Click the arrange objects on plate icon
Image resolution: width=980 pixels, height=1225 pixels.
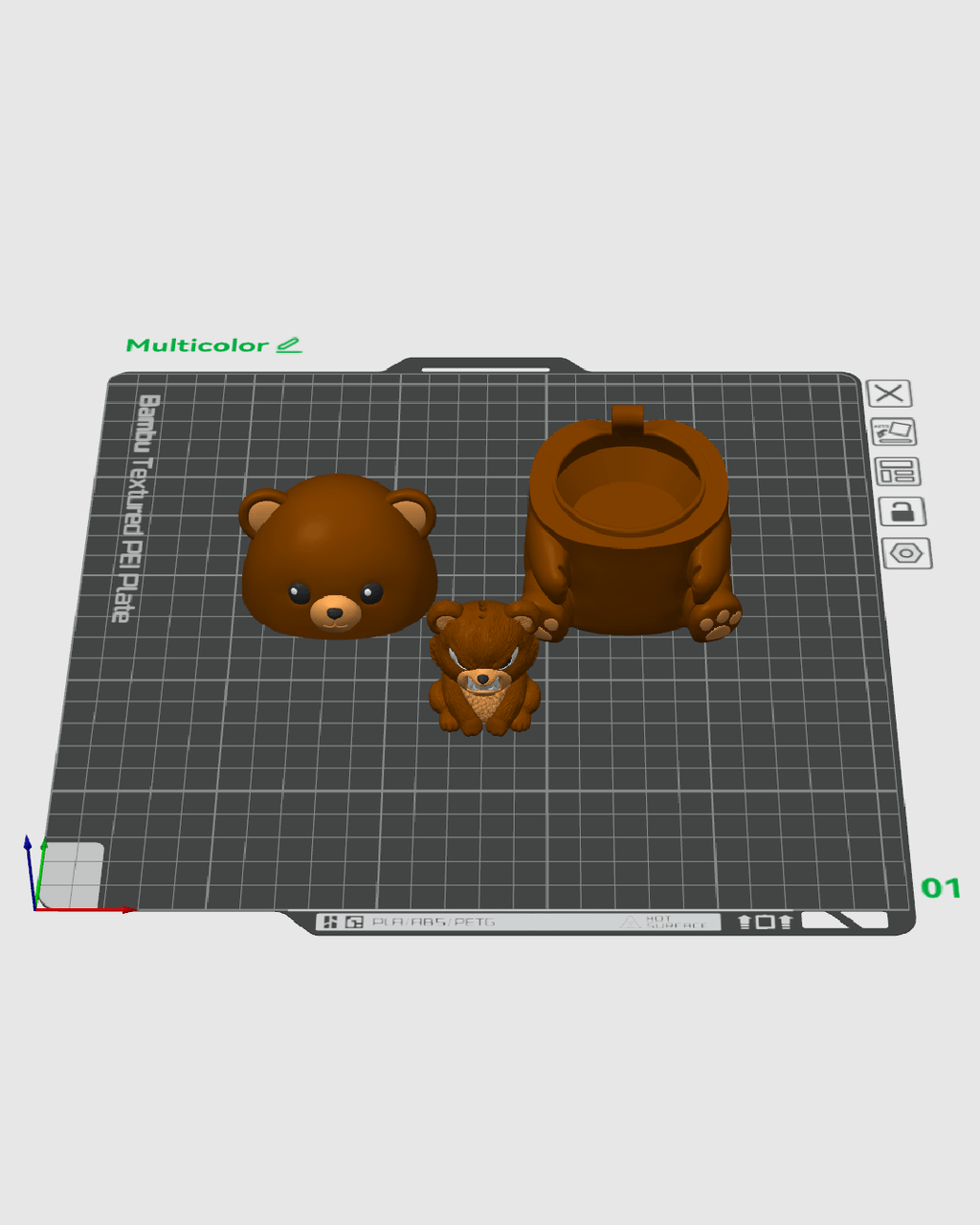tap(898, 472)
